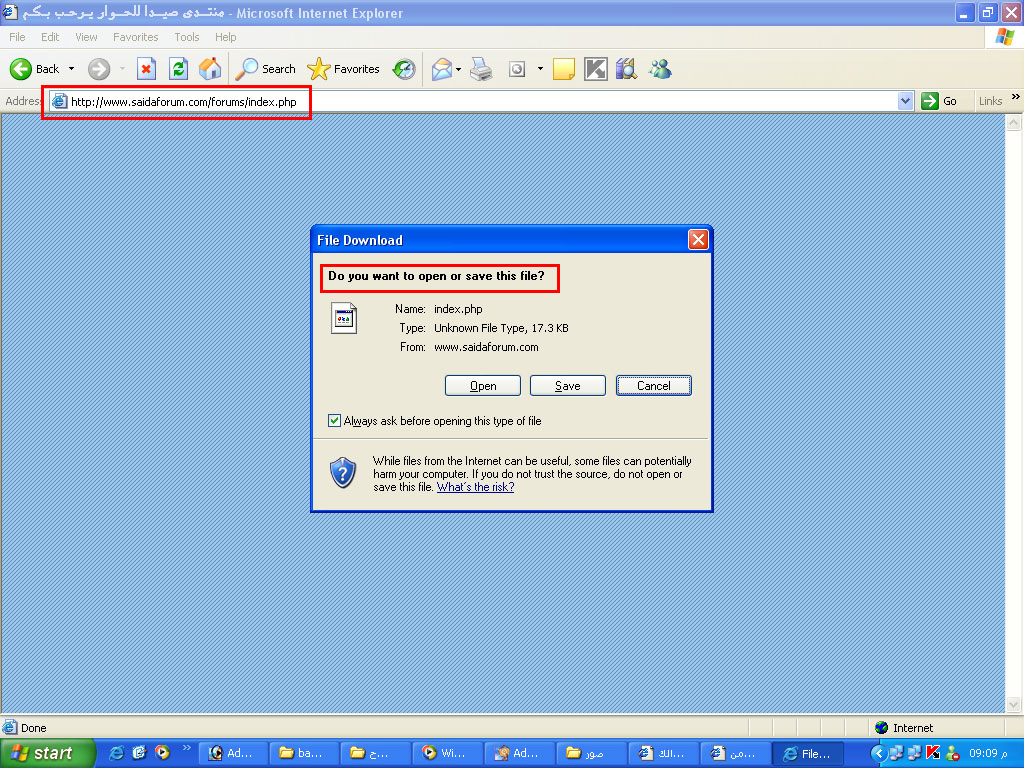This screenshot has width=1024, height=768.
Task: Expand the address bar dropdown arrow
Action: (905, 101)
